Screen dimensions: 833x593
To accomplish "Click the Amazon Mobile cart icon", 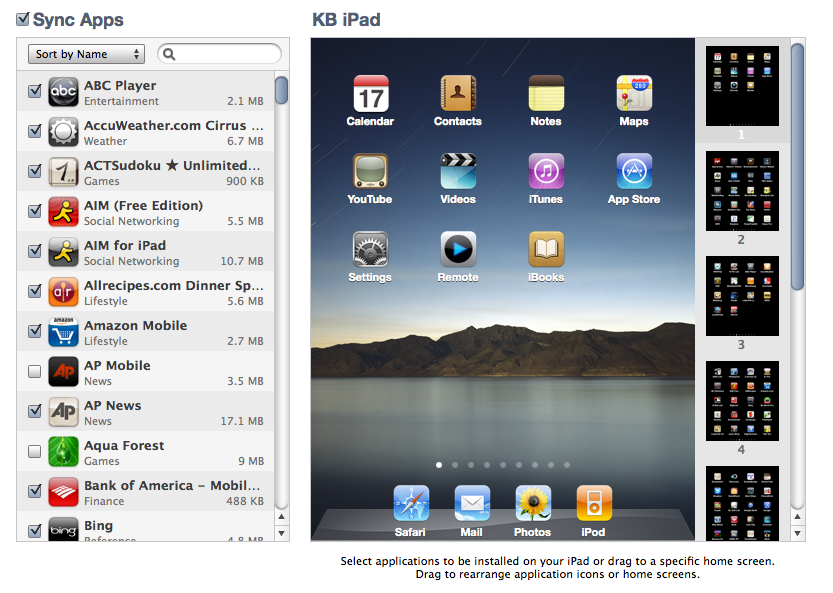I will [x=64, y=332].
